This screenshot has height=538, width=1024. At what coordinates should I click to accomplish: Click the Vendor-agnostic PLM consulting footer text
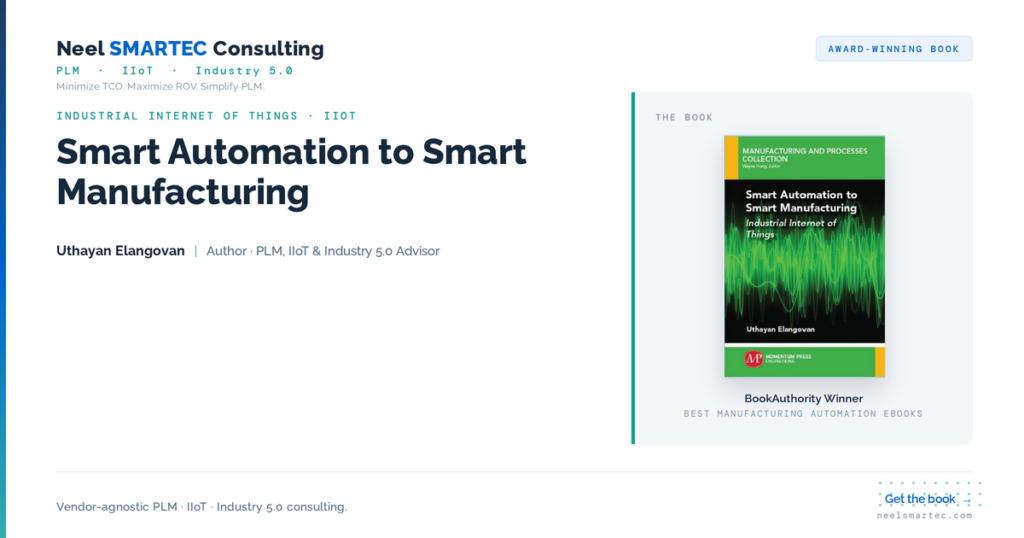click(x=202, y=507)
